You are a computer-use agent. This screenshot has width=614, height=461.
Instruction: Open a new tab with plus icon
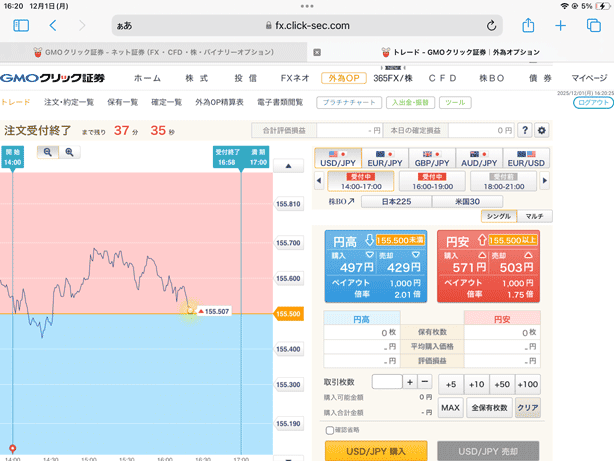click(560, 26)
